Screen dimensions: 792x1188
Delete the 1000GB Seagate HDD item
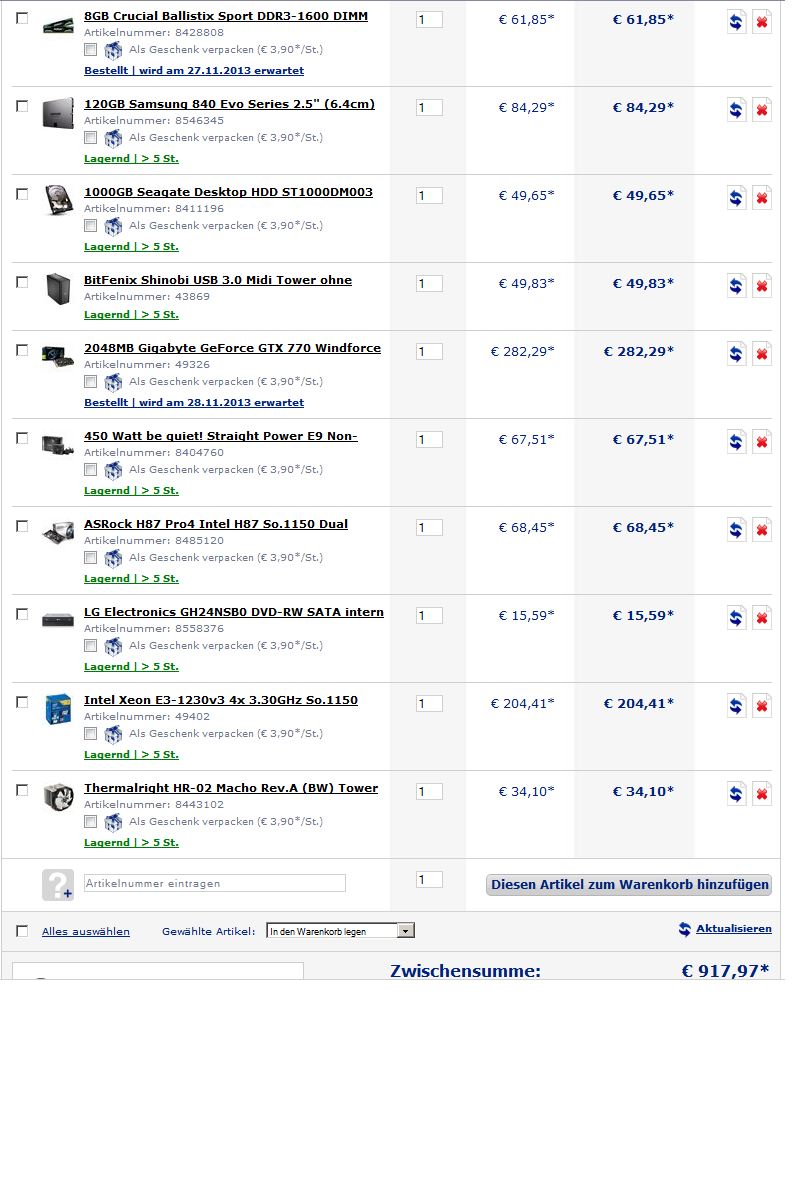point(762,198)
